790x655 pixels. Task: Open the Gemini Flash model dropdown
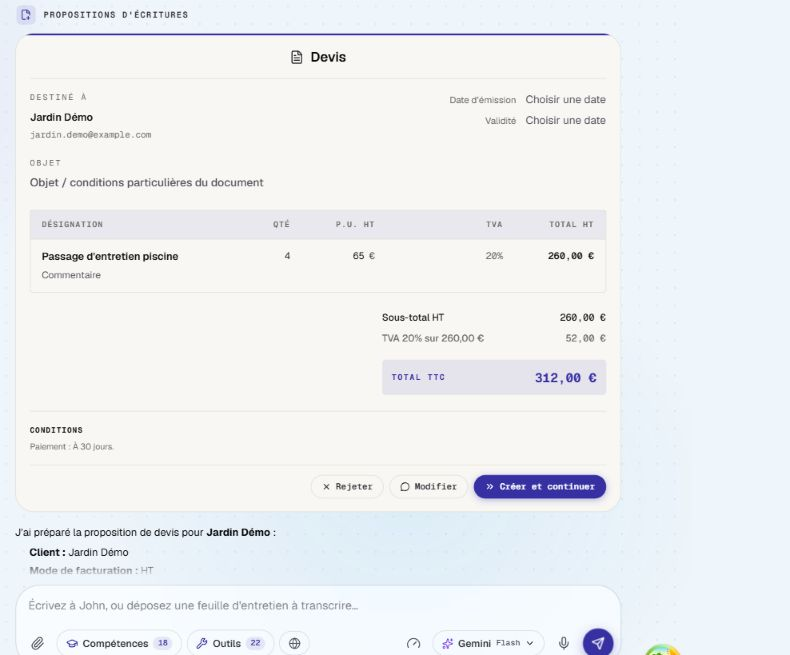coord(488,643)
